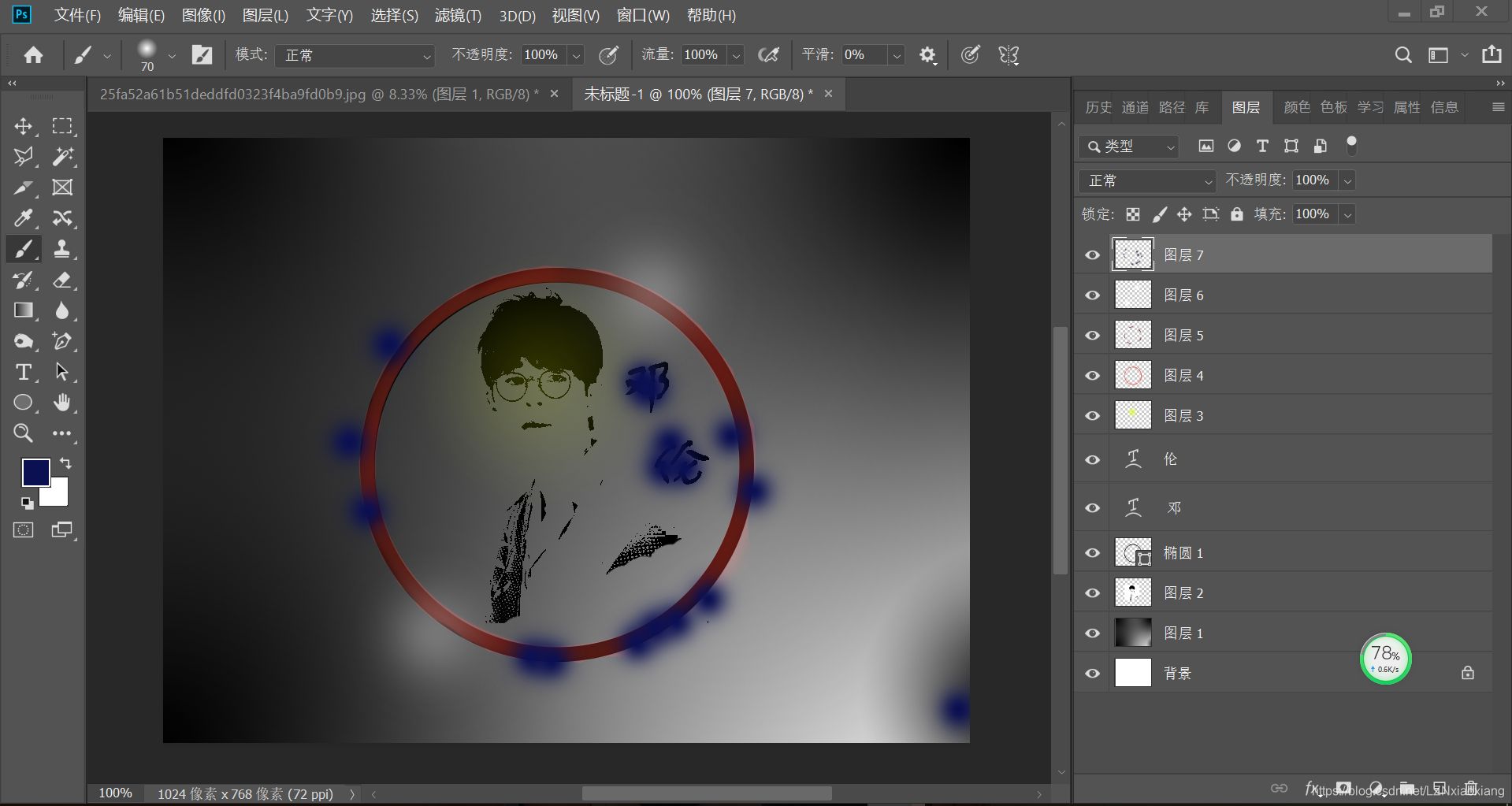
Task: Open smoothing options gear
Action: pyautogui.click(x=928, y=55)
